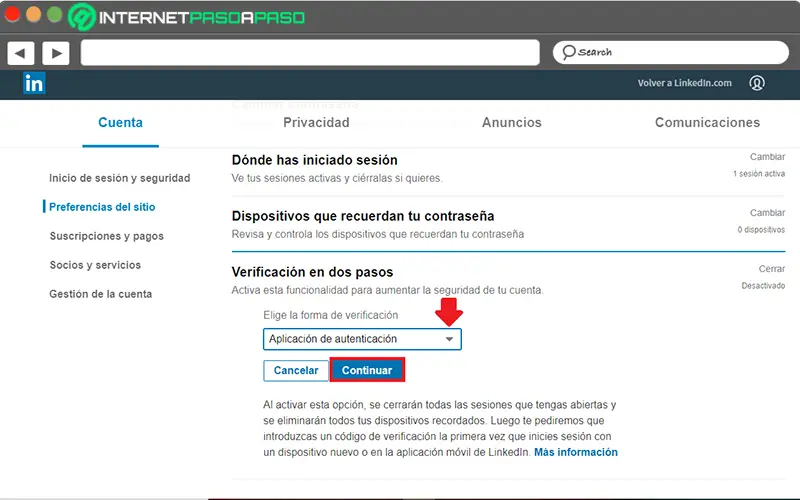Click the browser back arrow button
Viewport: 800px width, 500px height.
click(21, 53)
